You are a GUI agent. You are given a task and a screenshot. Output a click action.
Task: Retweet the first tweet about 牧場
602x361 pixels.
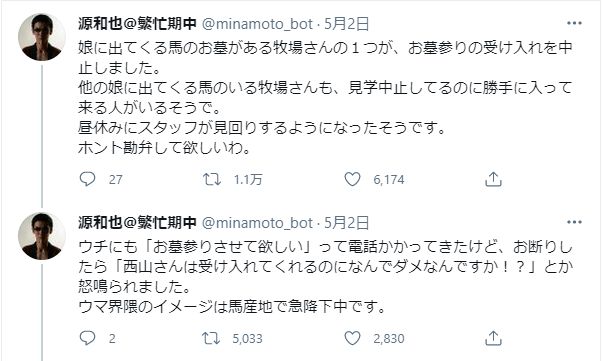point(212,179)
